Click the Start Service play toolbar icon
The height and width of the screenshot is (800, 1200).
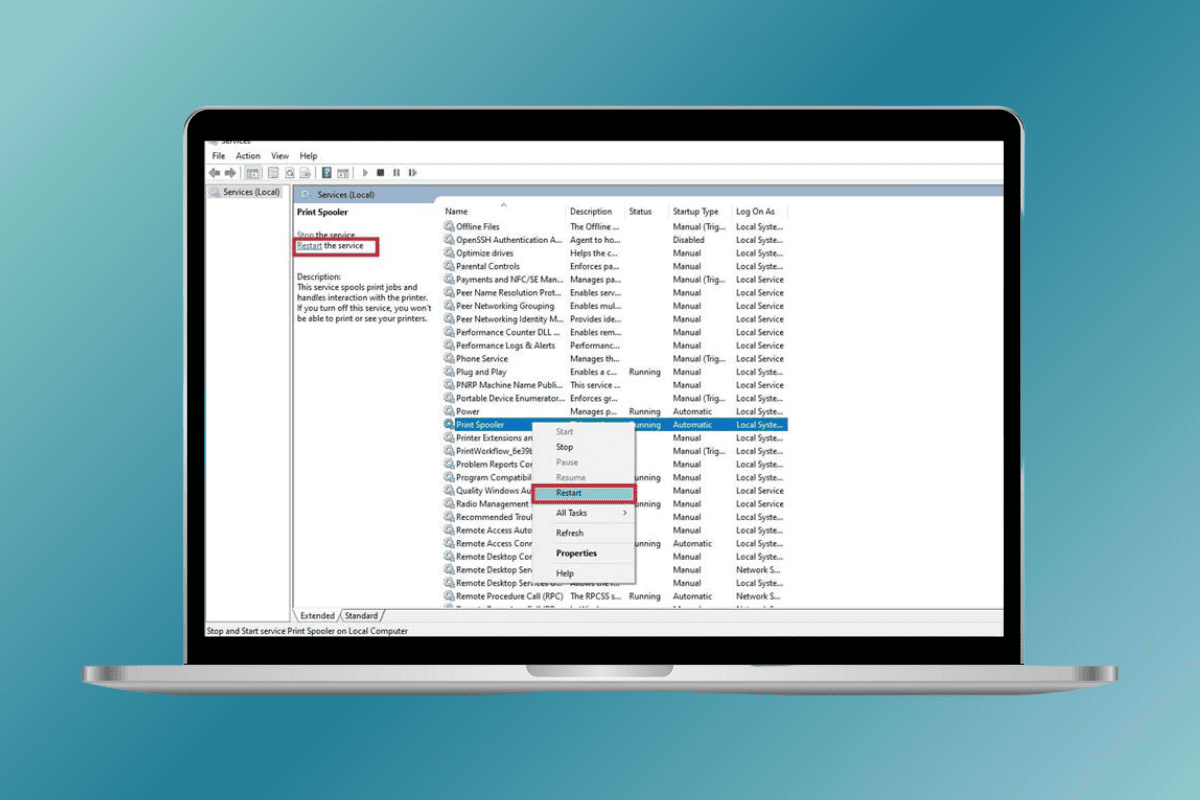click(365, 173)
